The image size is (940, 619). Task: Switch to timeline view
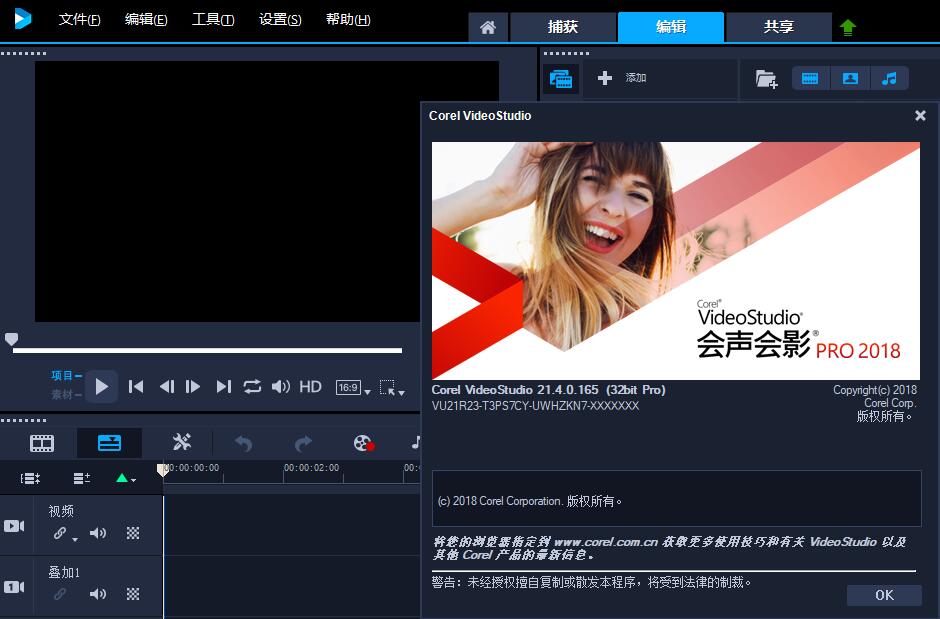pos(109,443)
